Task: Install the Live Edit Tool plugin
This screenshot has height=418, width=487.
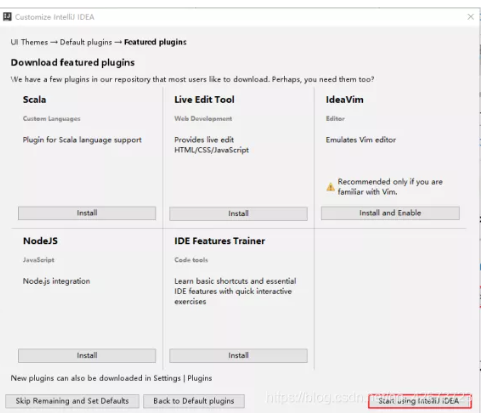Action: click(238, 213)
